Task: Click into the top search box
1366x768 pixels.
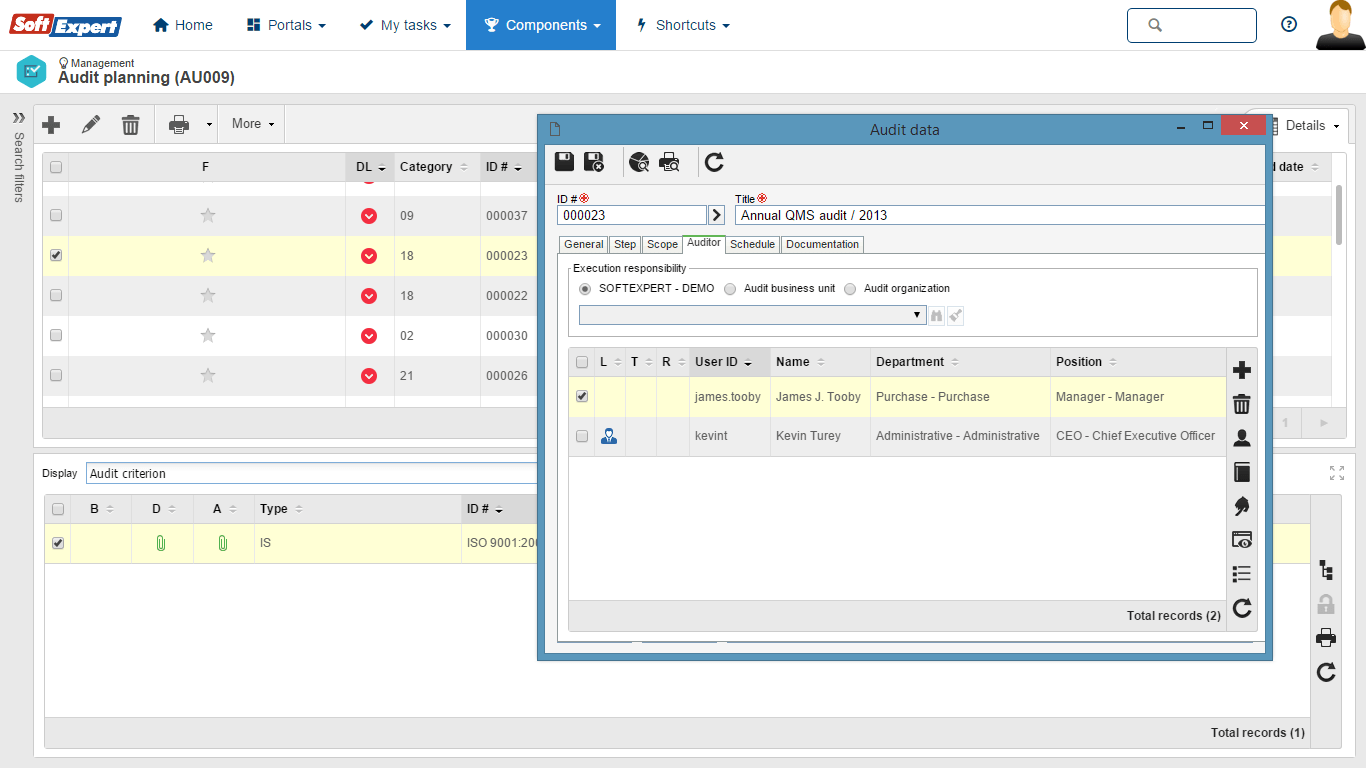Action: pos(1192,25)
